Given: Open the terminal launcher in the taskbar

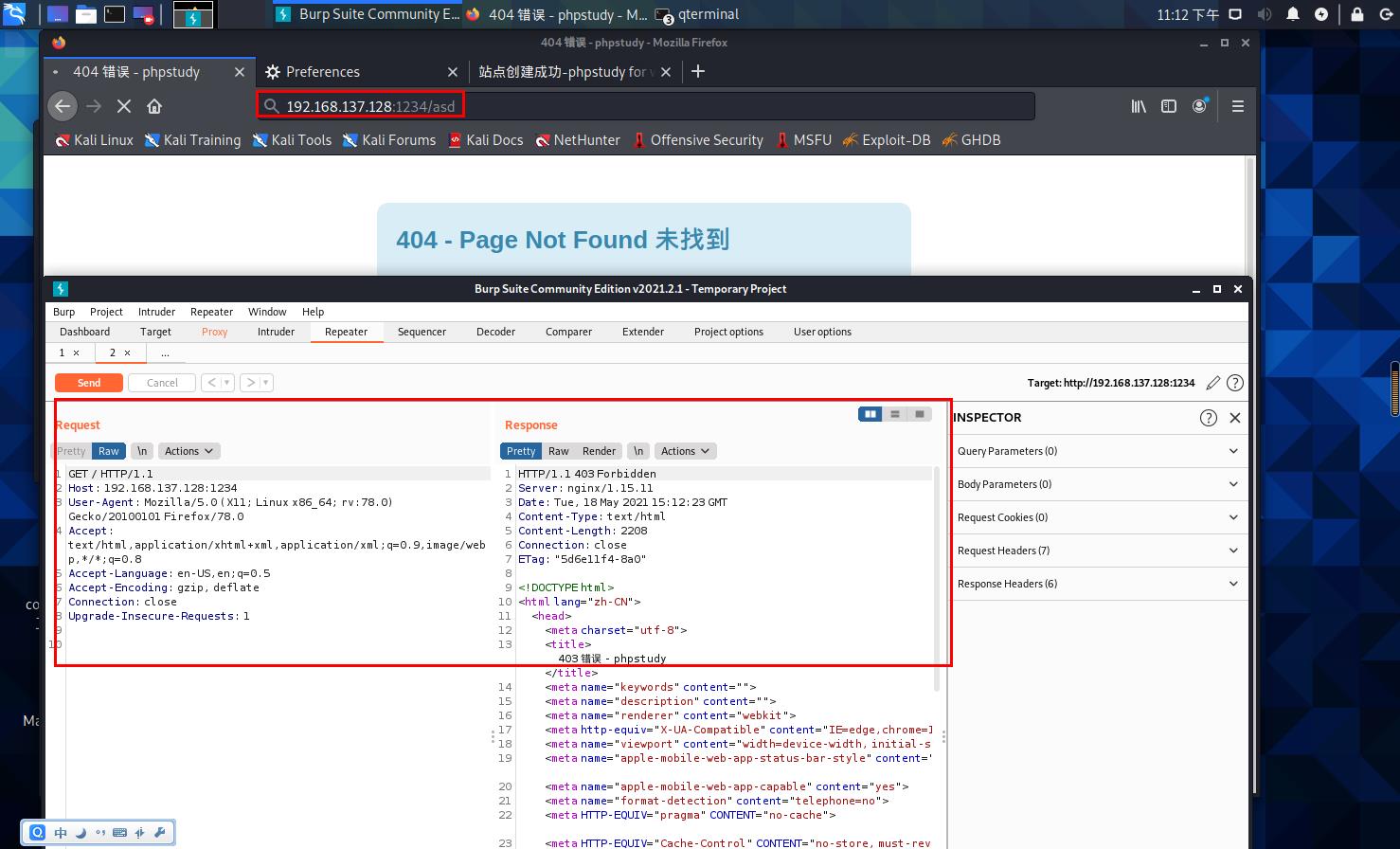Looking at the screenshot, I should point(114,14).
